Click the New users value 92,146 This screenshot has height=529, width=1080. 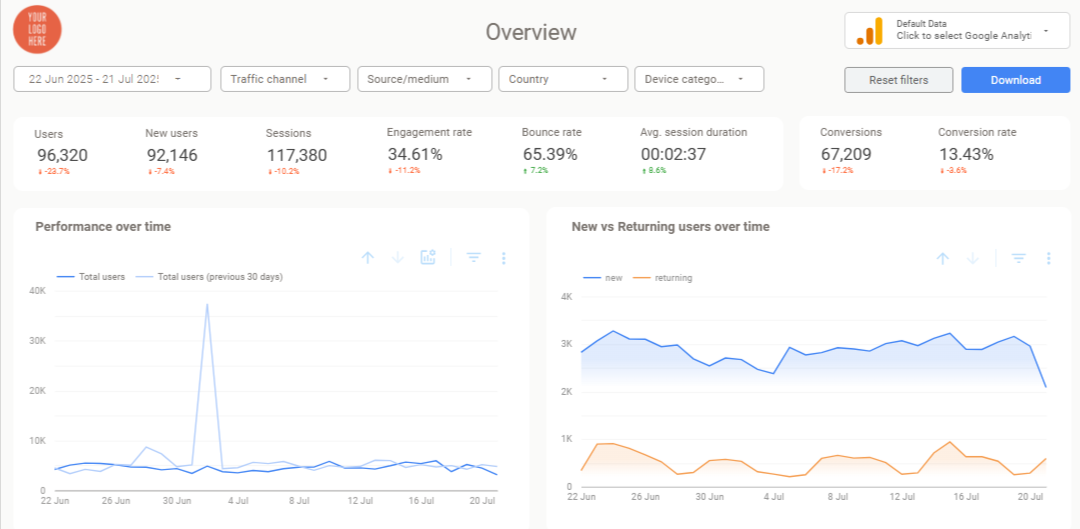(172, 156)
